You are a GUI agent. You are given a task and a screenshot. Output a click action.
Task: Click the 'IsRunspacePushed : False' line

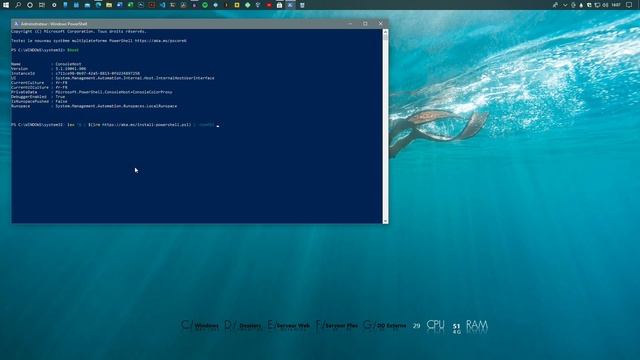pyautogui.click(x=39, y=101)
